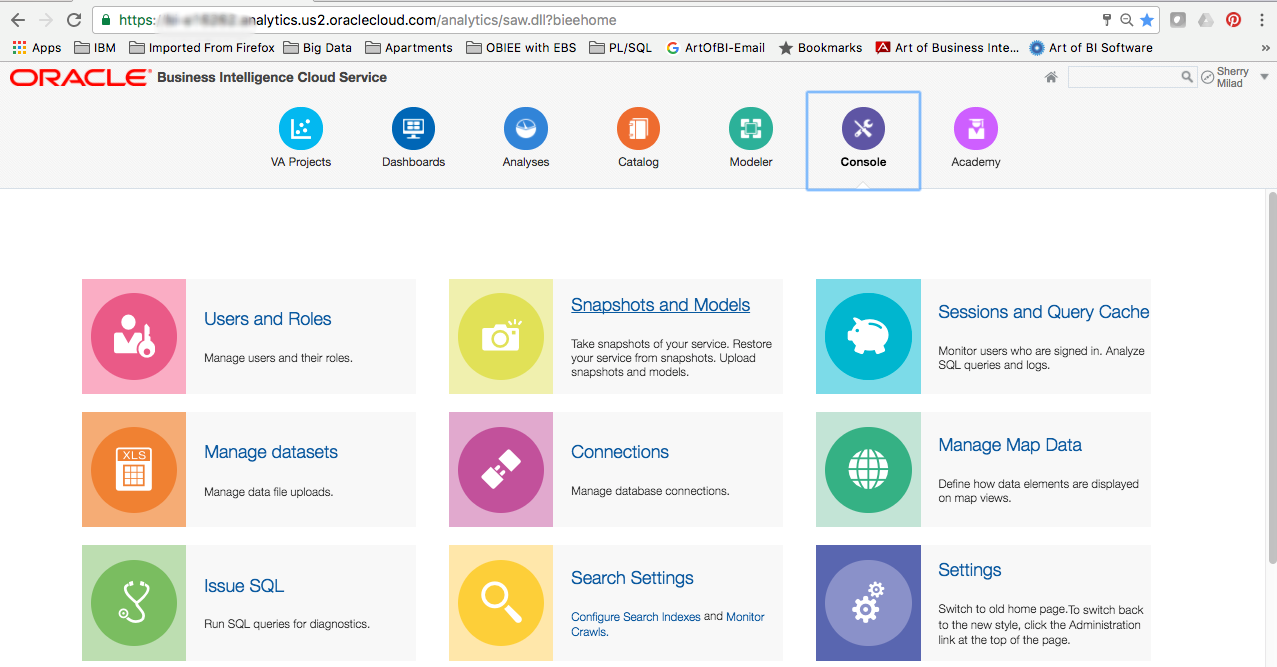Screen dimensions: 1277x667
Task: Click the search magnifier in the Oracle header
Action: tap(1187, 77)
